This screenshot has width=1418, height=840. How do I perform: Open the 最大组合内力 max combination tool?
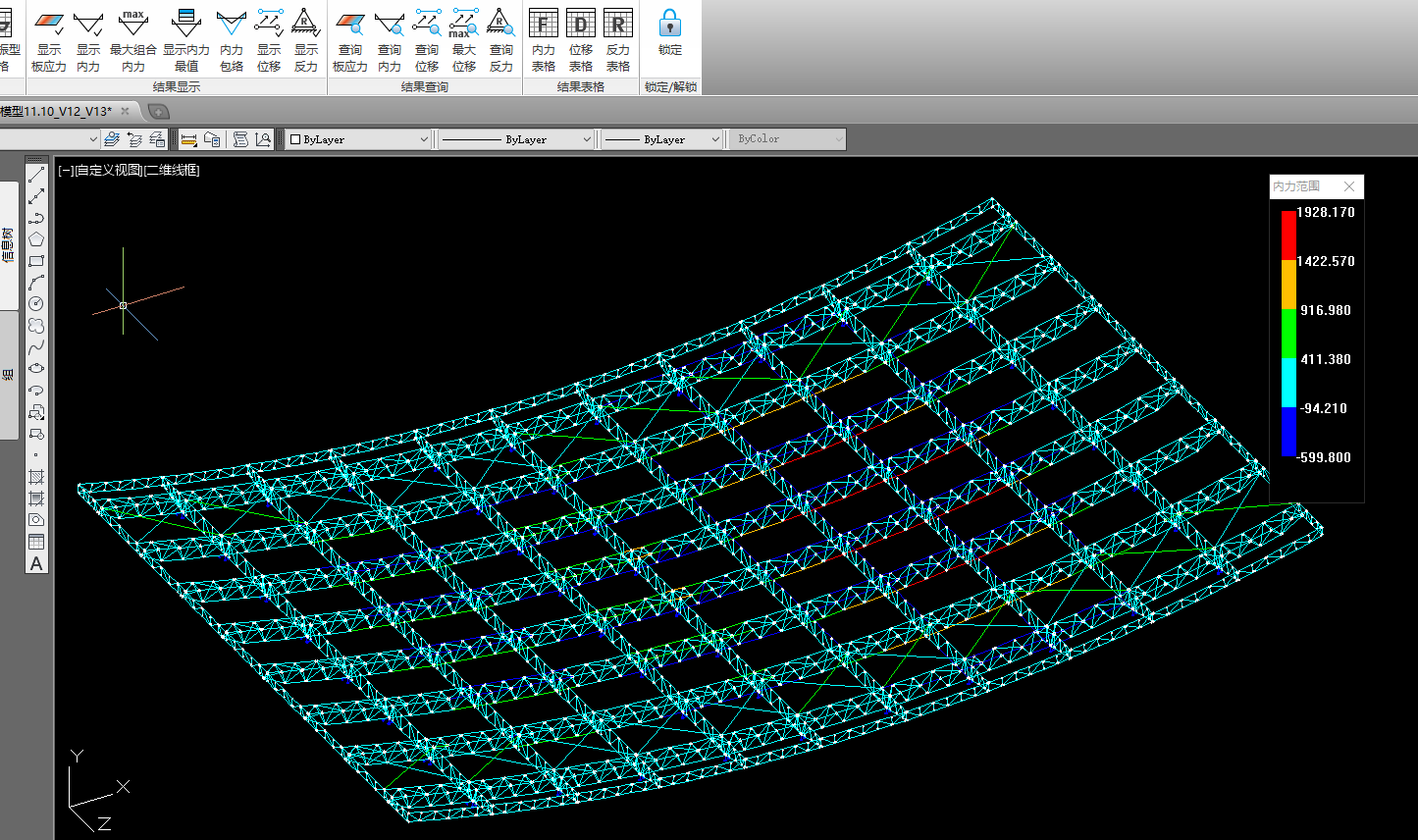click(132, 41)
